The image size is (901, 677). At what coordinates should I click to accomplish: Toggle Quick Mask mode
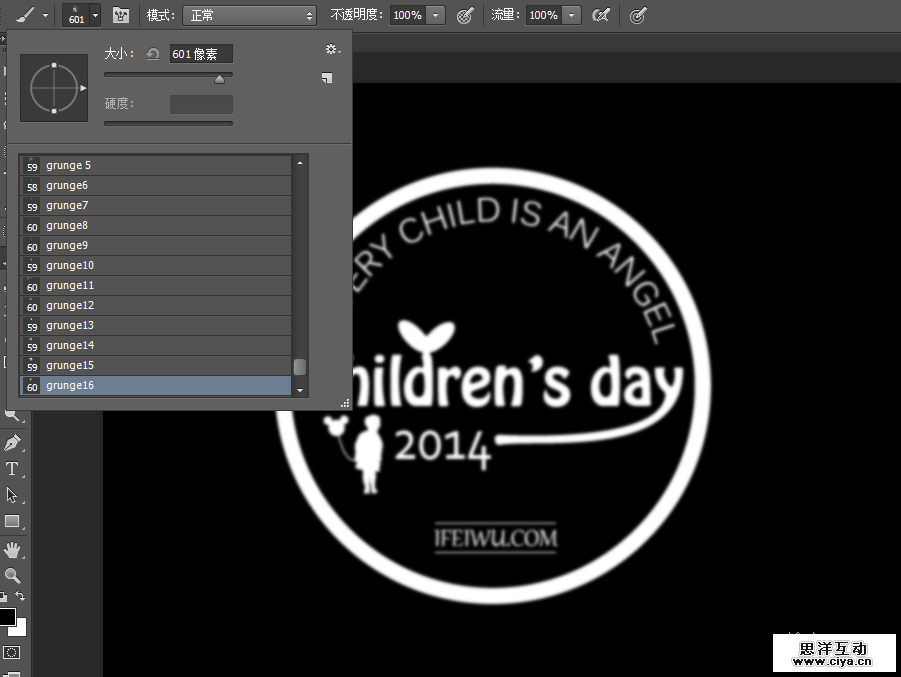pyautogui.click(x=12, y=653)
